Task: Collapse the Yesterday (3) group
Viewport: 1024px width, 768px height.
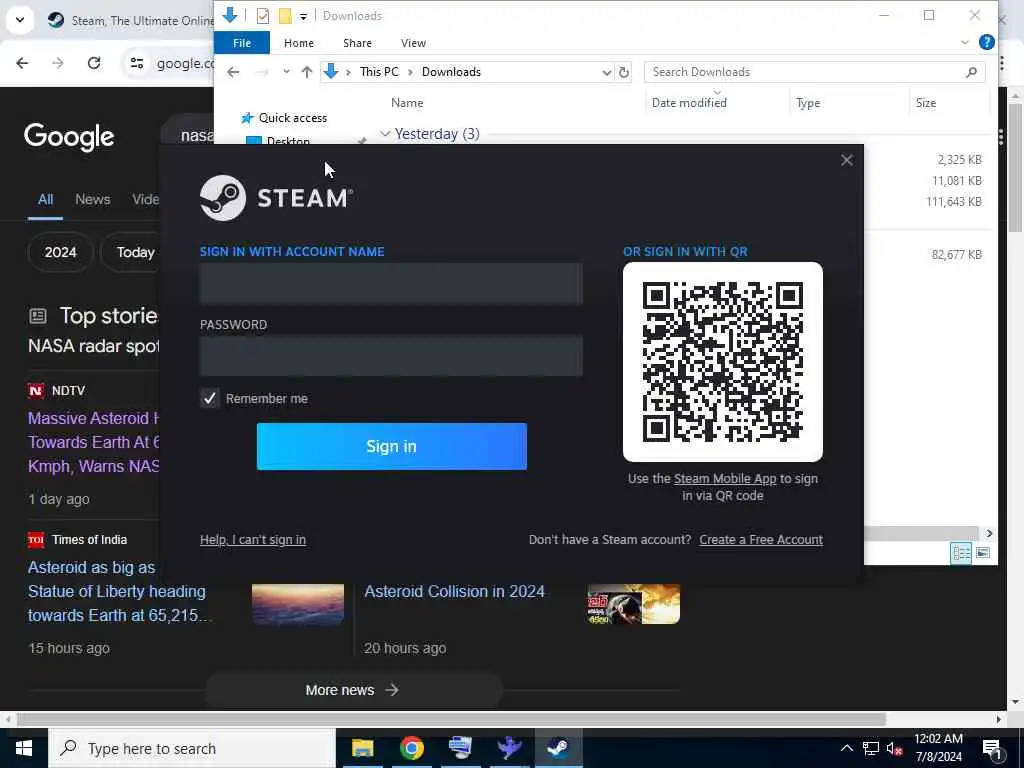Action: [x=385, y=134]
